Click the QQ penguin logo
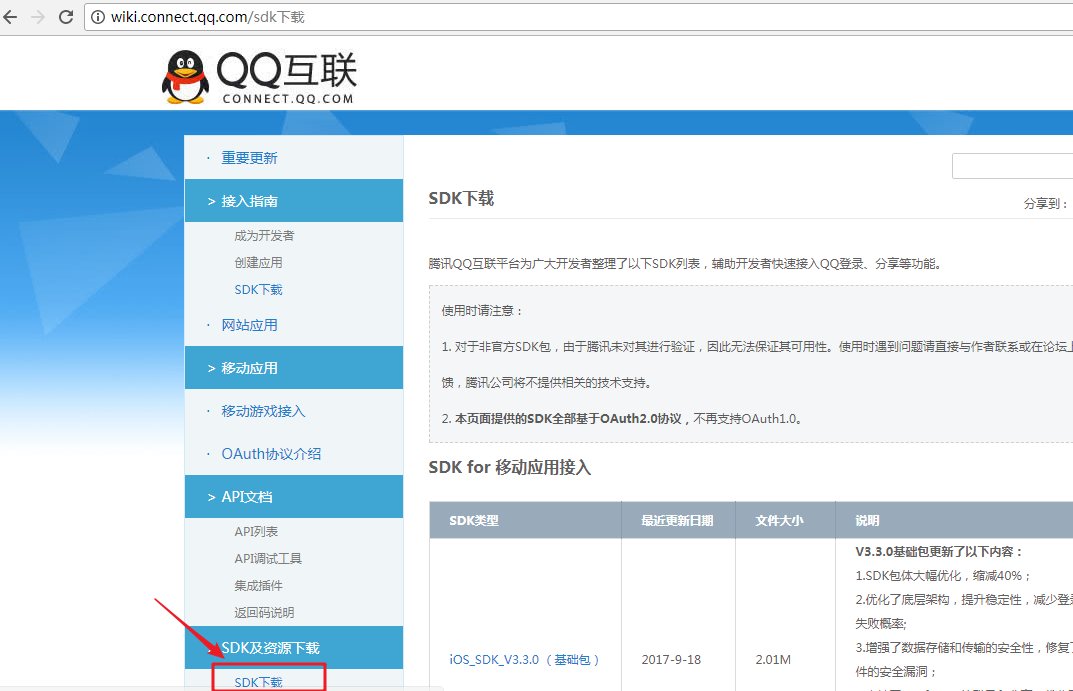 point(184,77)
